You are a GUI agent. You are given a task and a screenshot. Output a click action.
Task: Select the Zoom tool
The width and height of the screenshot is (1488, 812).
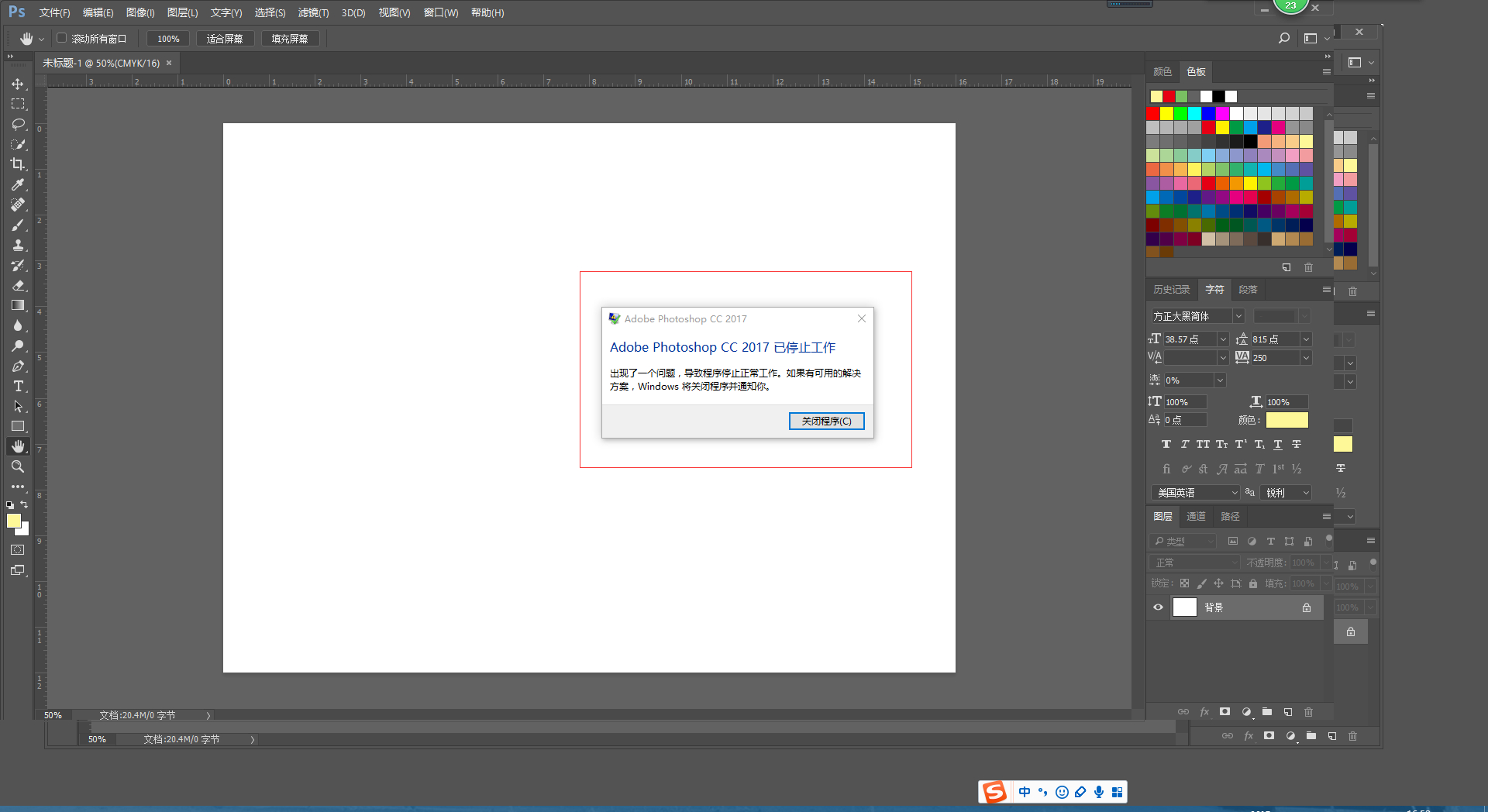pyautogui.click(x=18, y=466)
